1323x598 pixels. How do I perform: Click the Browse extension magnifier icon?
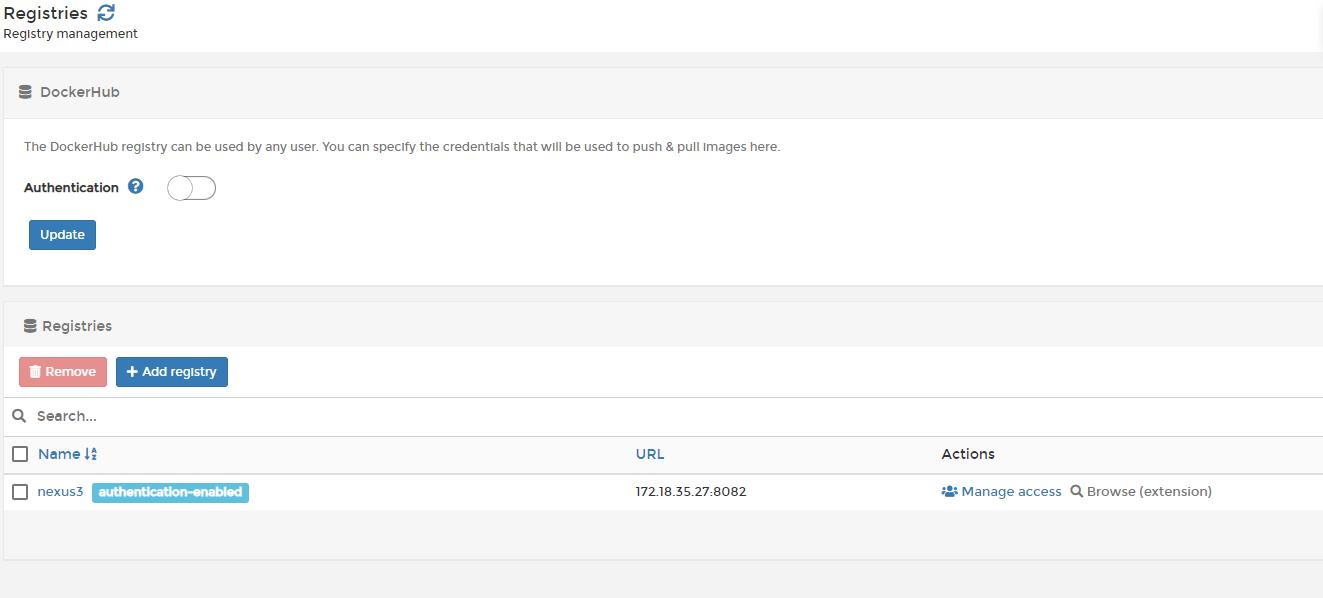tap(1077, 492)
